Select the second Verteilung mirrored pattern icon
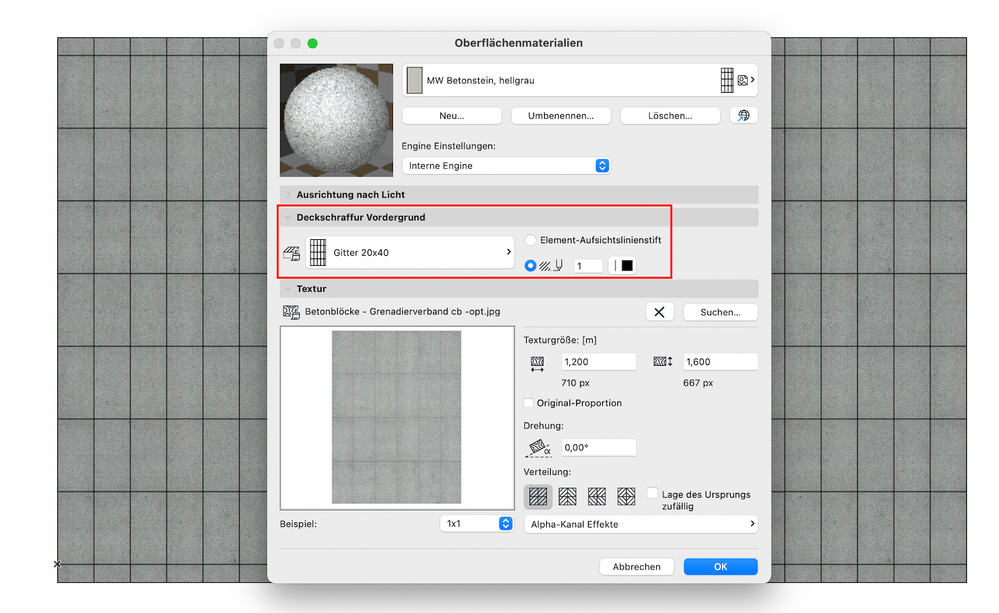This screenshot has height=613, width=999. click(567, 496)
